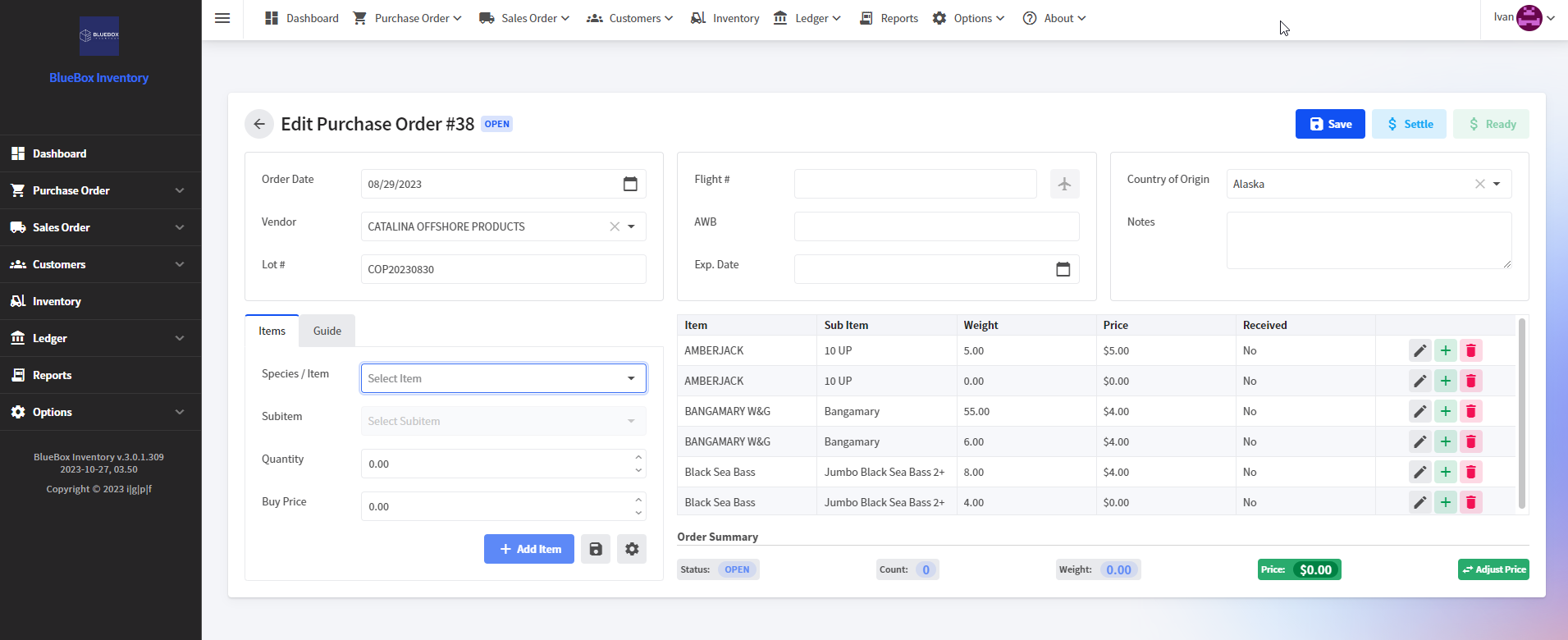Click the gear settings icon beside Add Item
1568x640 pixels.
point(632,549)
